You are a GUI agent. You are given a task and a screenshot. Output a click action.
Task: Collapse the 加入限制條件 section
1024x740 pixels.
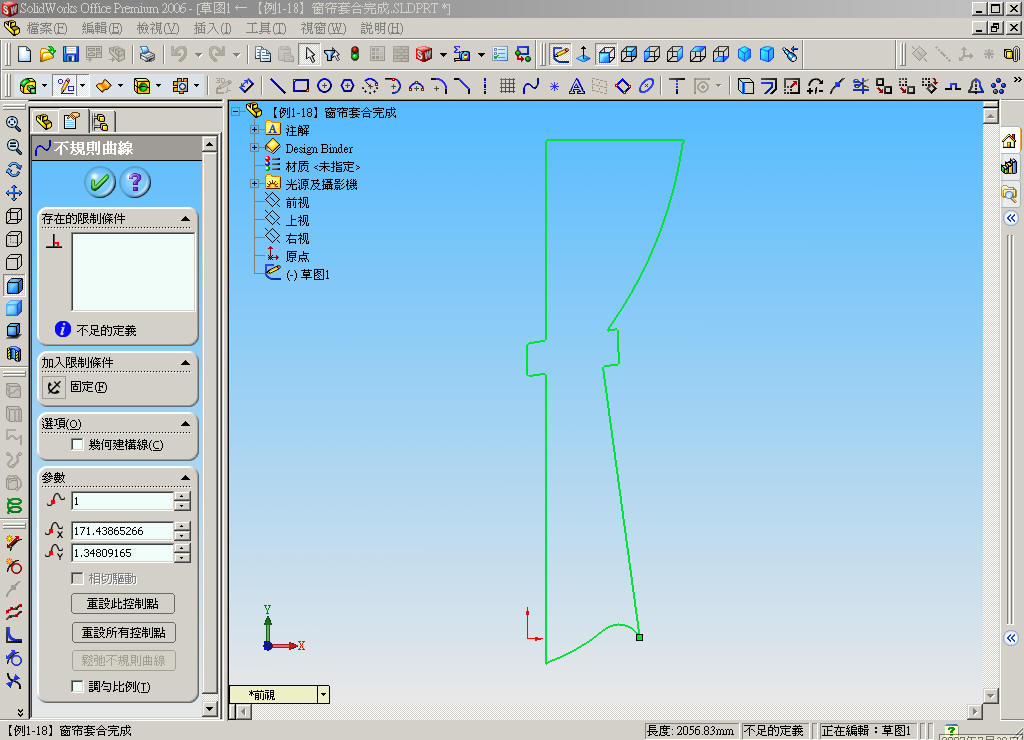point(185,362)
